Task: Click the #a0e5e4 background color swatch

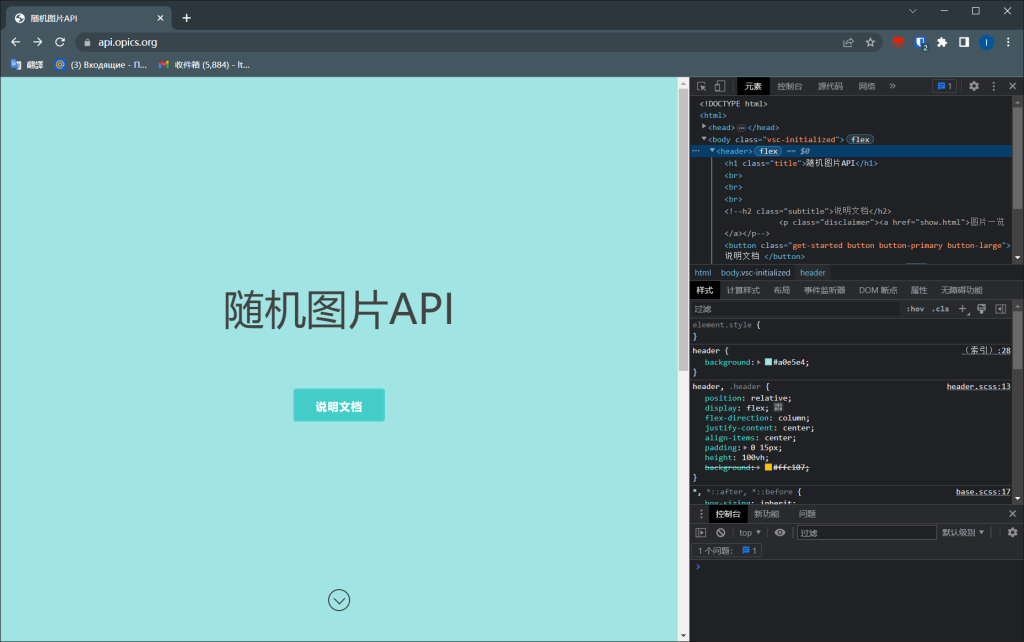Action: 768,362
